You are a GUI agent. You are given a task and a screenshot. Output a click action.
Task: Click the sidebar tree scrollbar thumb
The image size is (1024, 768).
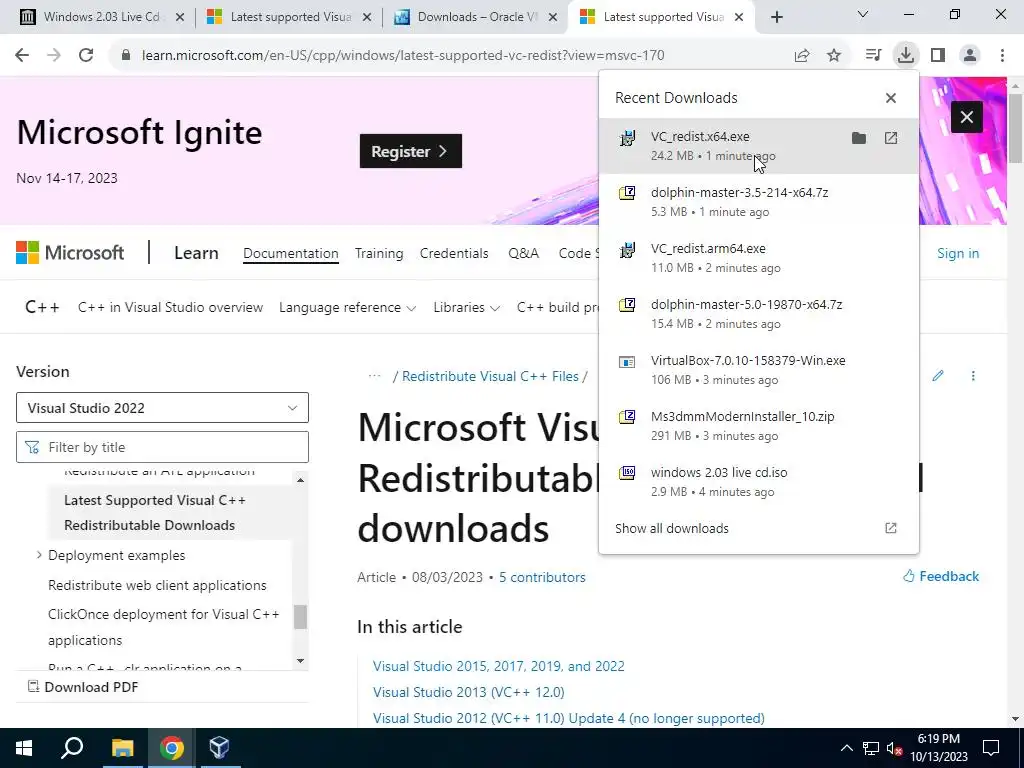[x=300, y=616]
